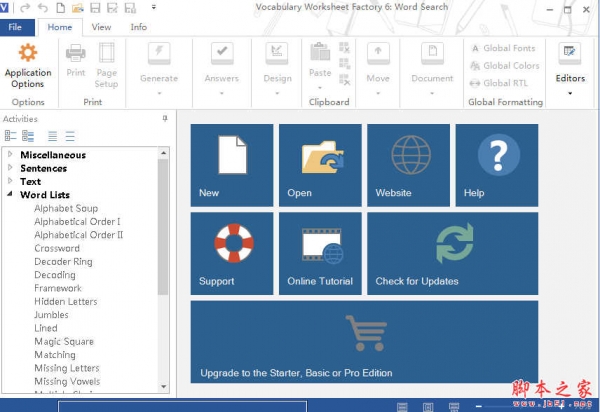Click the Check for Updates tile
The width and height of the screenshot is (600, 412).
[453, 254]
